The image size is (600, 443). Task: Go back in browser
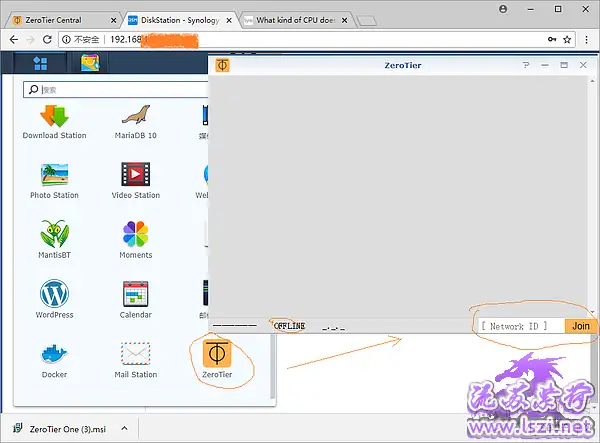(x=14, y=39)
